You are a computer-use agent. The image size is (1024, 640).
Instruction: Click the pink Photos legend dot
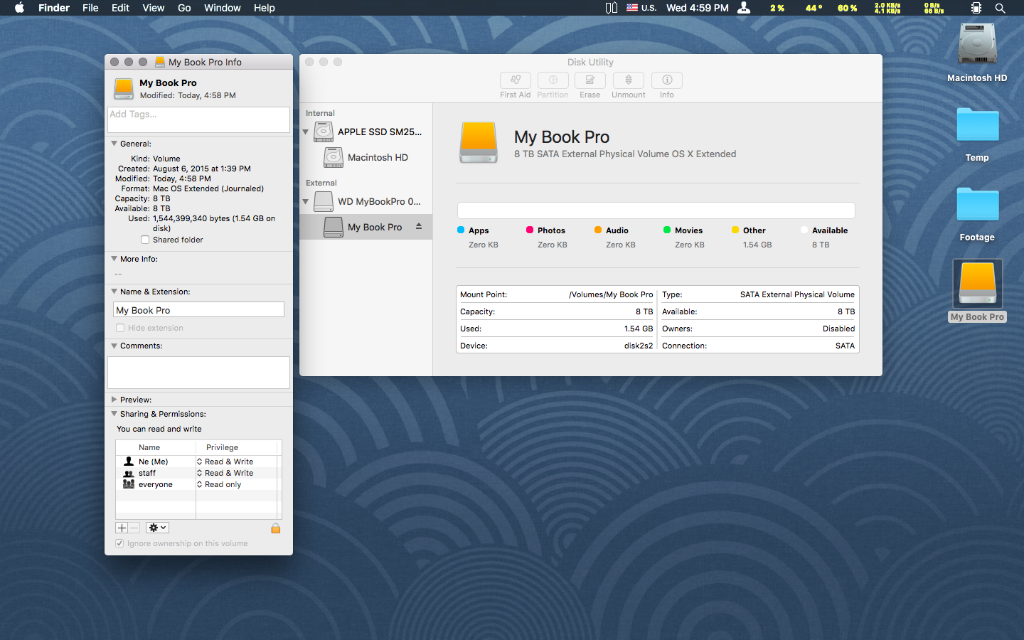pyautogui.click(x=530, y=230)
